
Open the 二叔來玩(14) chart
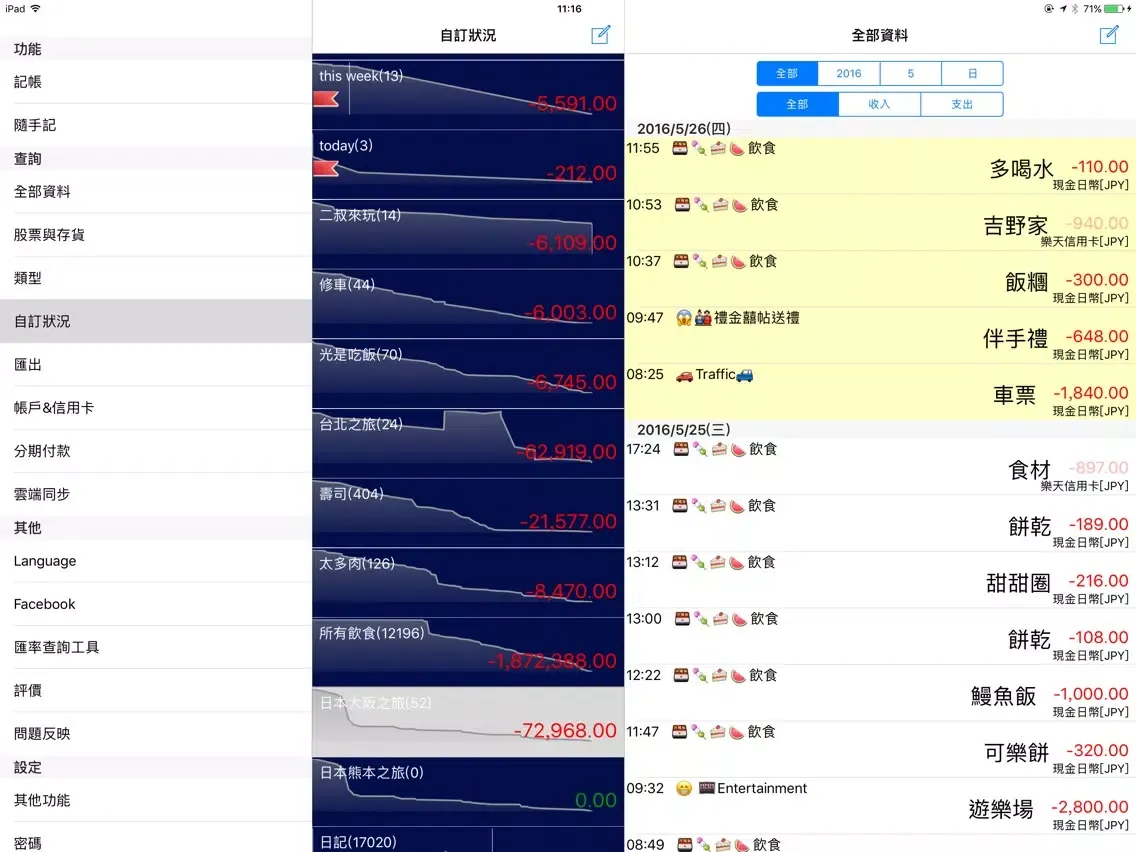click(x=468, y=234)
